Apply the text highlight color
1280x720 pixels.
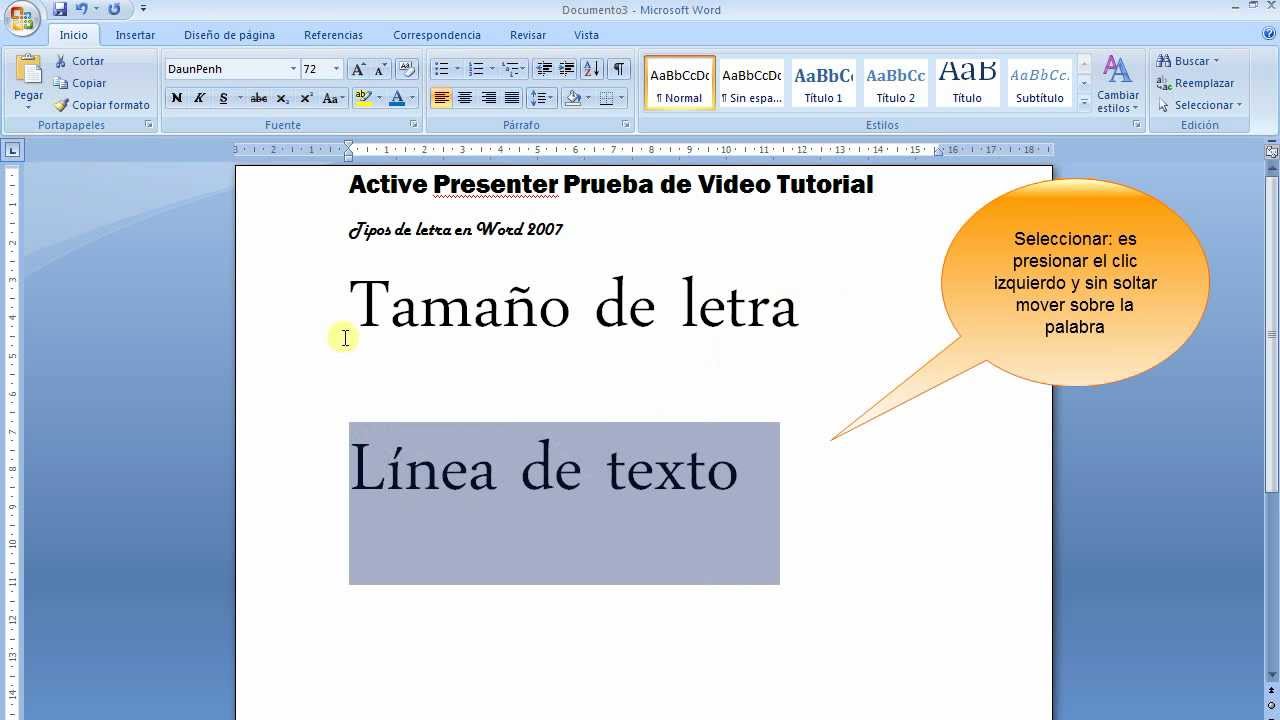[364, 98]
